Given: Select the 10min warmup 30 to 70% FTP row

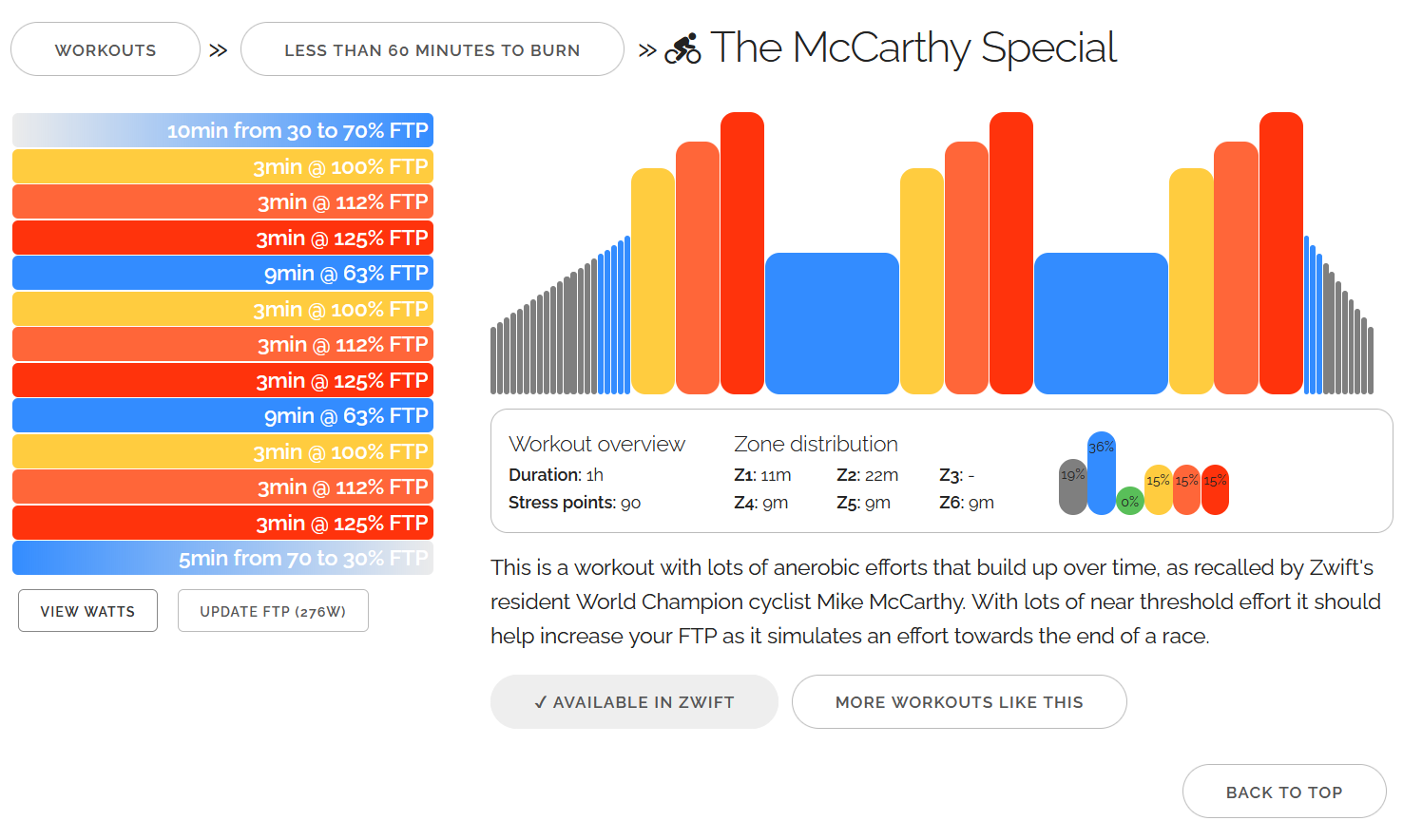Looking at the screenshot, I should 222,130.
